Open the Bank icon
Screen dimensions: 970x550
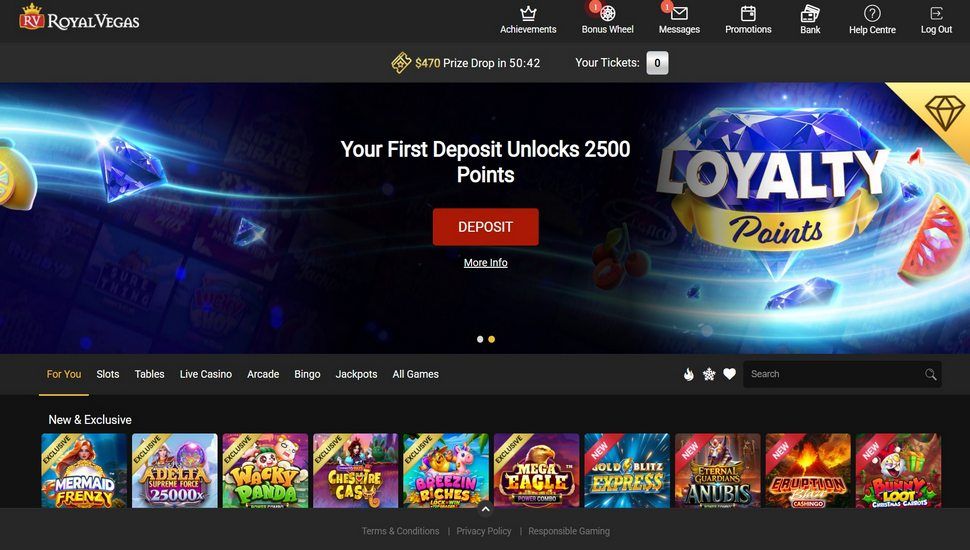pyautogui.click(x=810, y=13)
